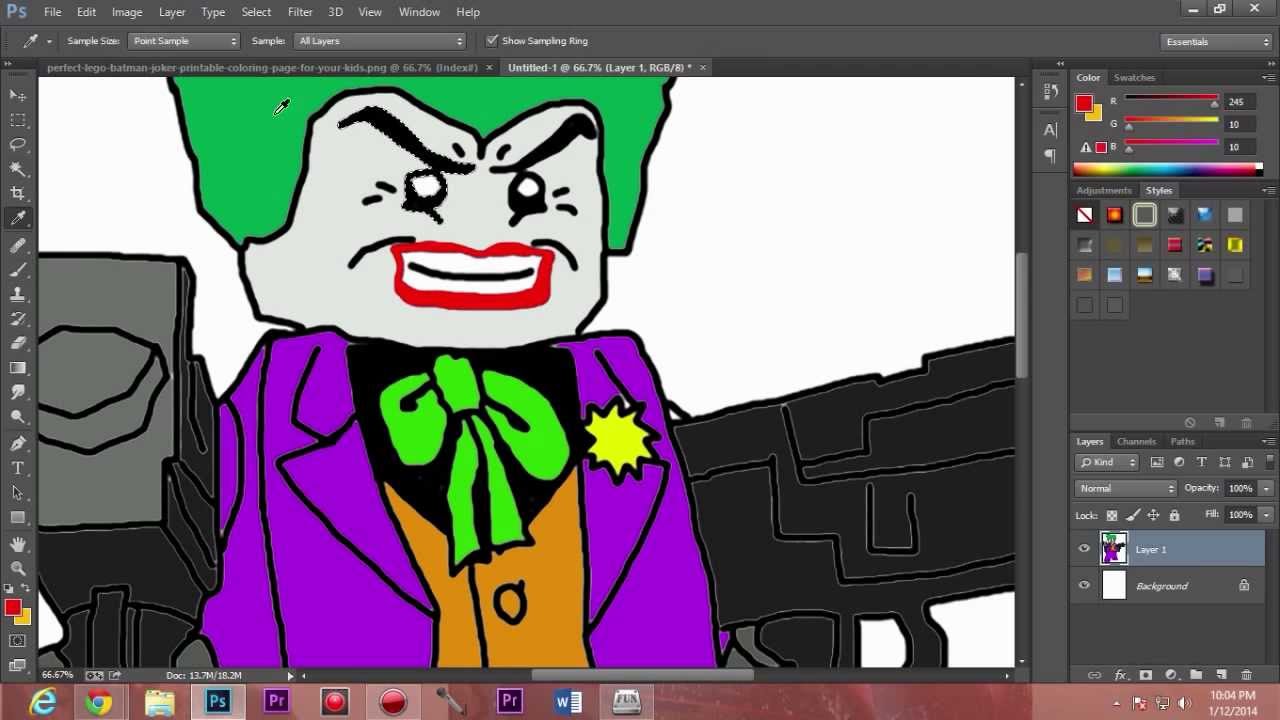Open the Essentials workspace dropdown
This screenshot has width=1280, height=720.
[1217, 42]
